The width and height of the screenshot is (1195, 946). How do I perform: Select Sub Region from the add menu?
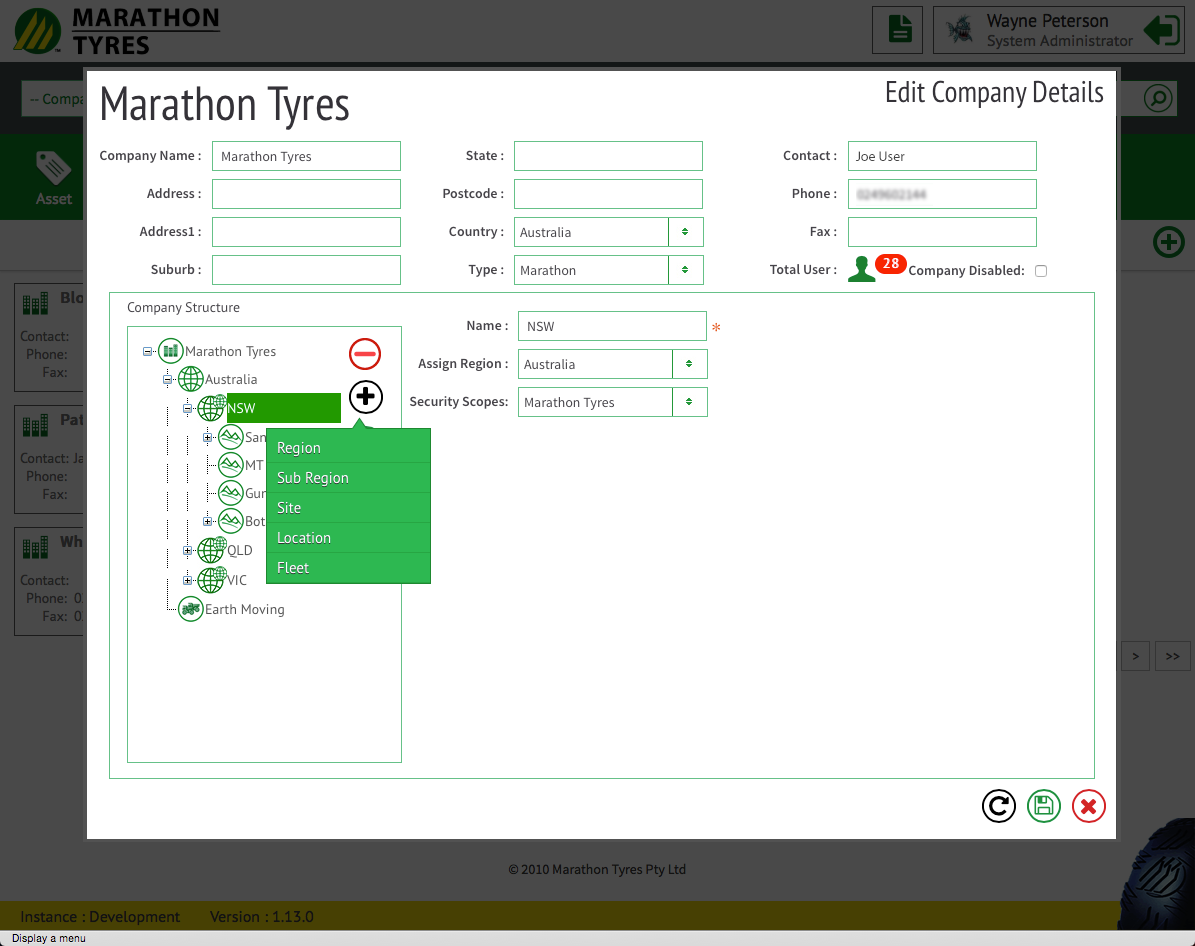[313, 478]
